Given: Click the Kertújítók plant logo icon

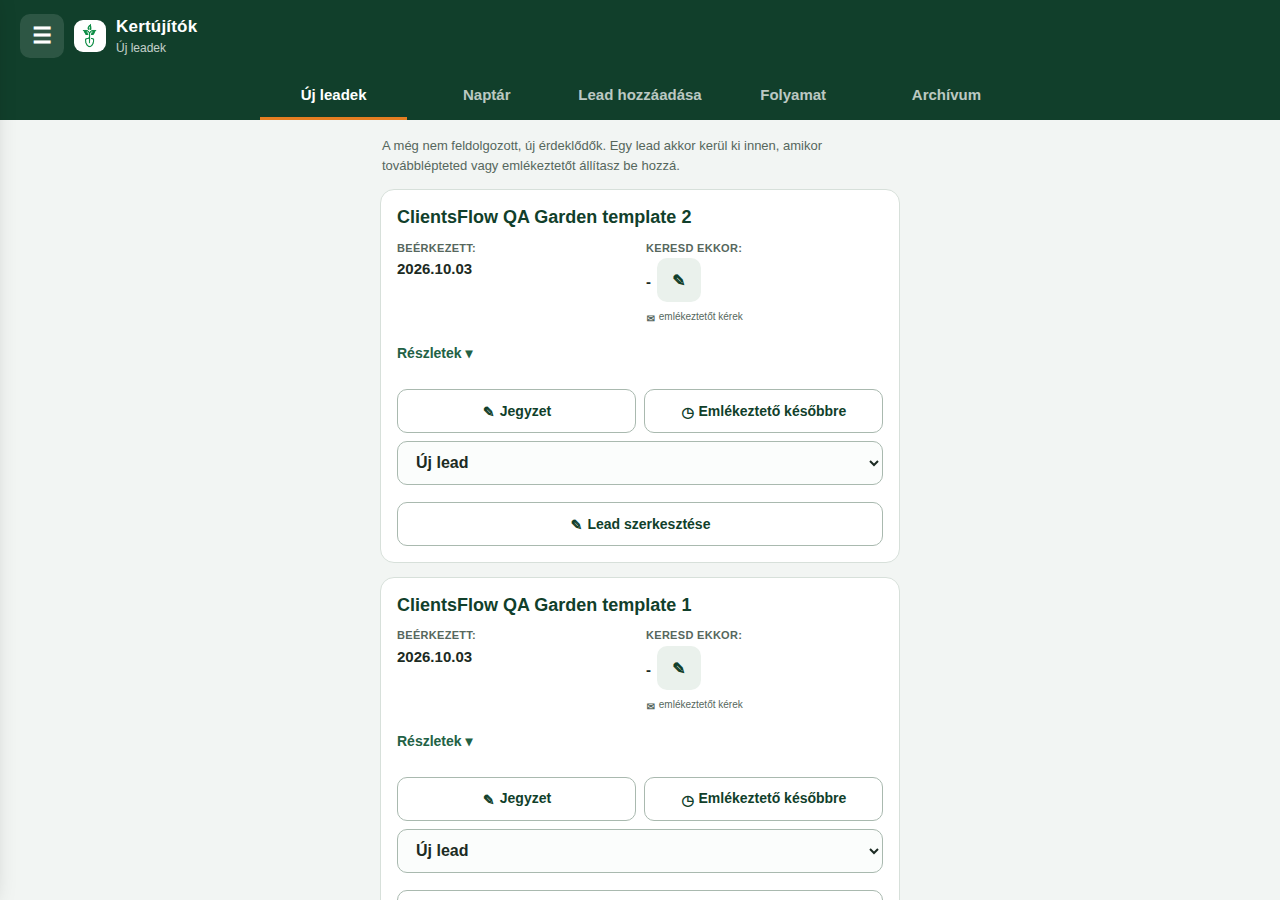Looking at the screenshot, I should pyautogui.click(x=90, y=36).
